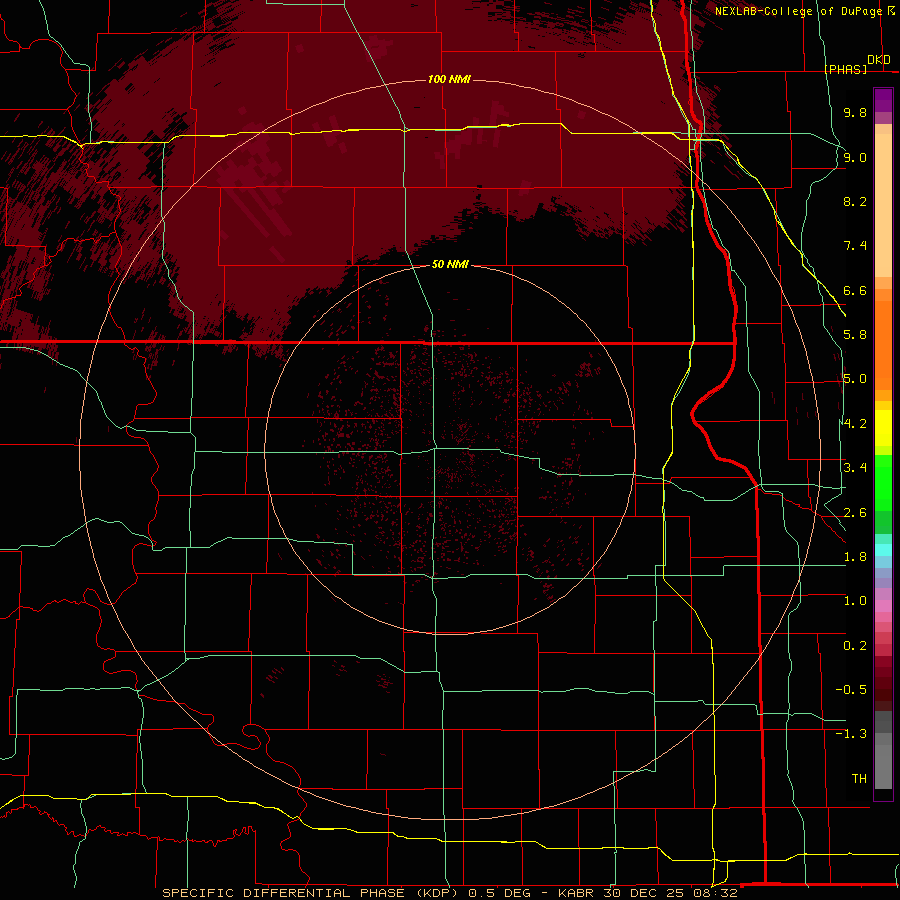The height and width of the screenshot is (900, 900).
Task: Click the gray swatch beside TH label
Action: (883, 767)
